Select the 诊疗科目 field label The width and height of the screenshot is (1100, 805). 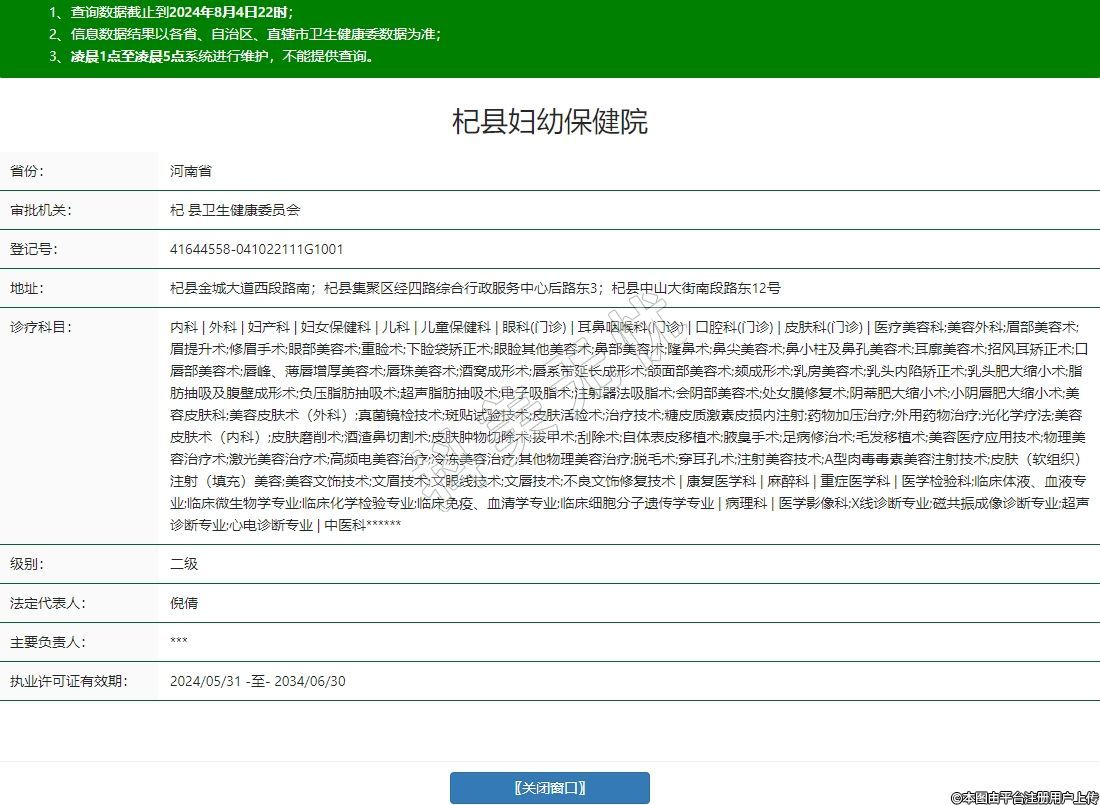pos(41,327)
